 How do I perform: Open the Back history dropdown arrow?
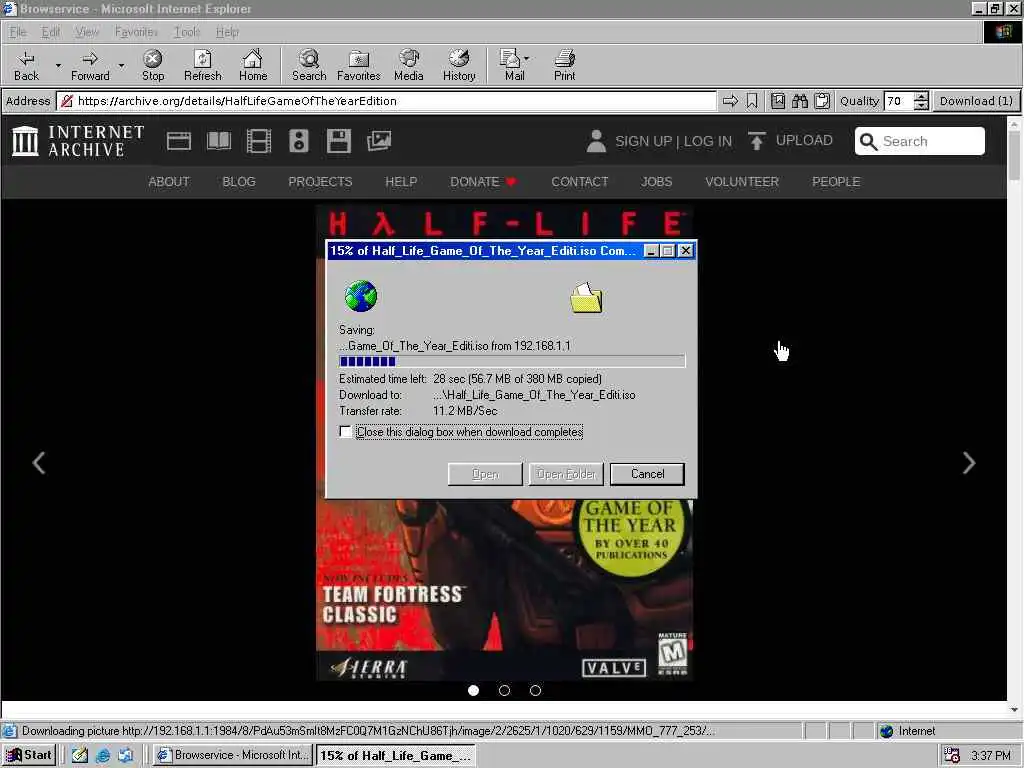tap(57, 66)
